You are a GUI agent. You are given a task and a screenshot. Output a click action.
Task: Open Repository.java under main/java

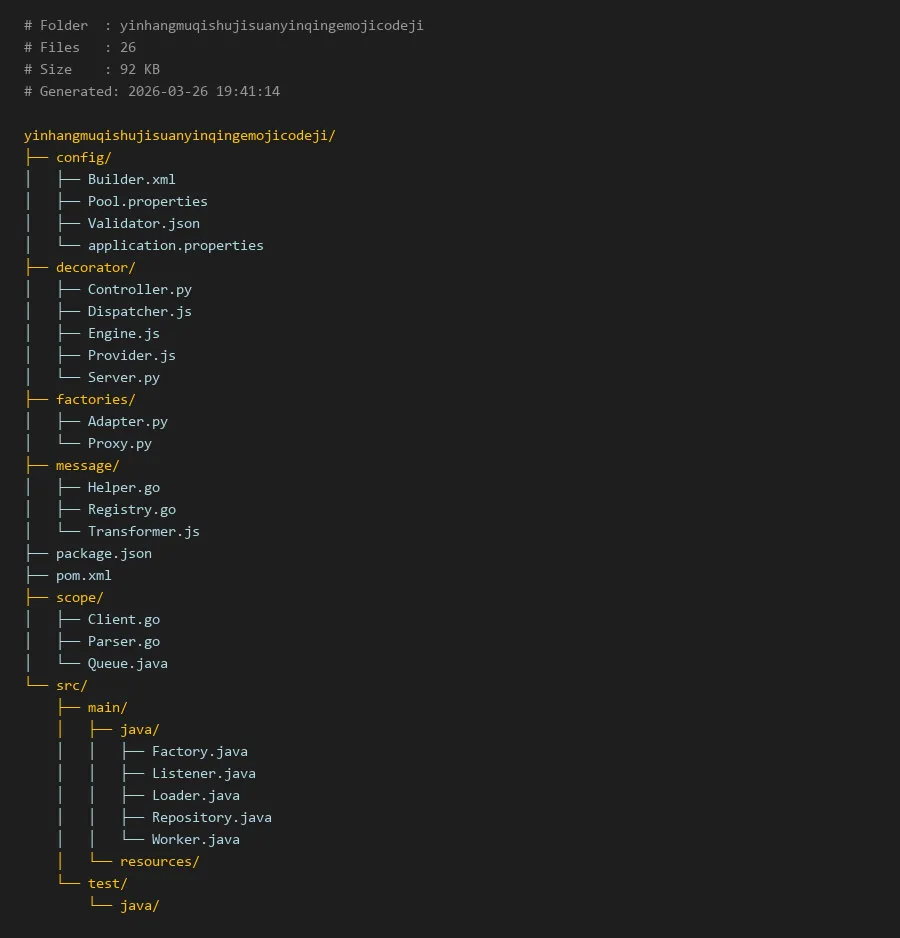point(211,817)
